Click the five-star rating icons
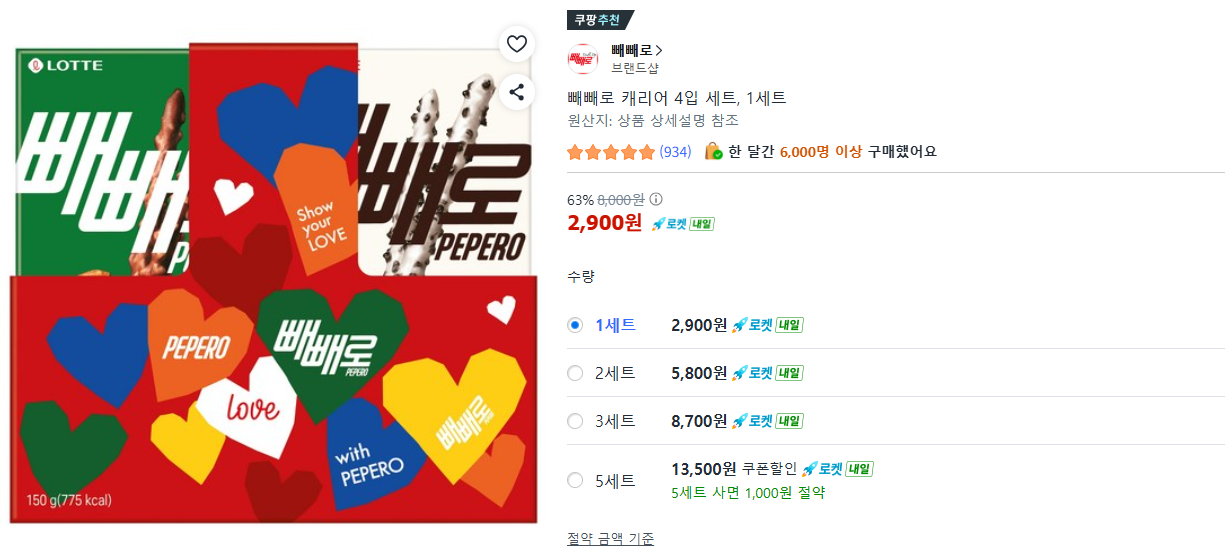Viewport: 1228px width, 559px height. point(610,152)
